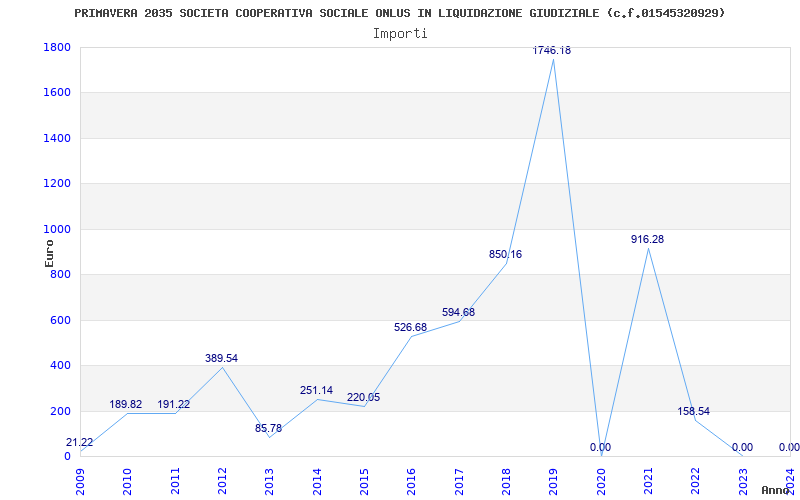800x500 pixels.
Task: Click the y-axis value 1800
Action: pyautogui.click(x=57, y=47)
